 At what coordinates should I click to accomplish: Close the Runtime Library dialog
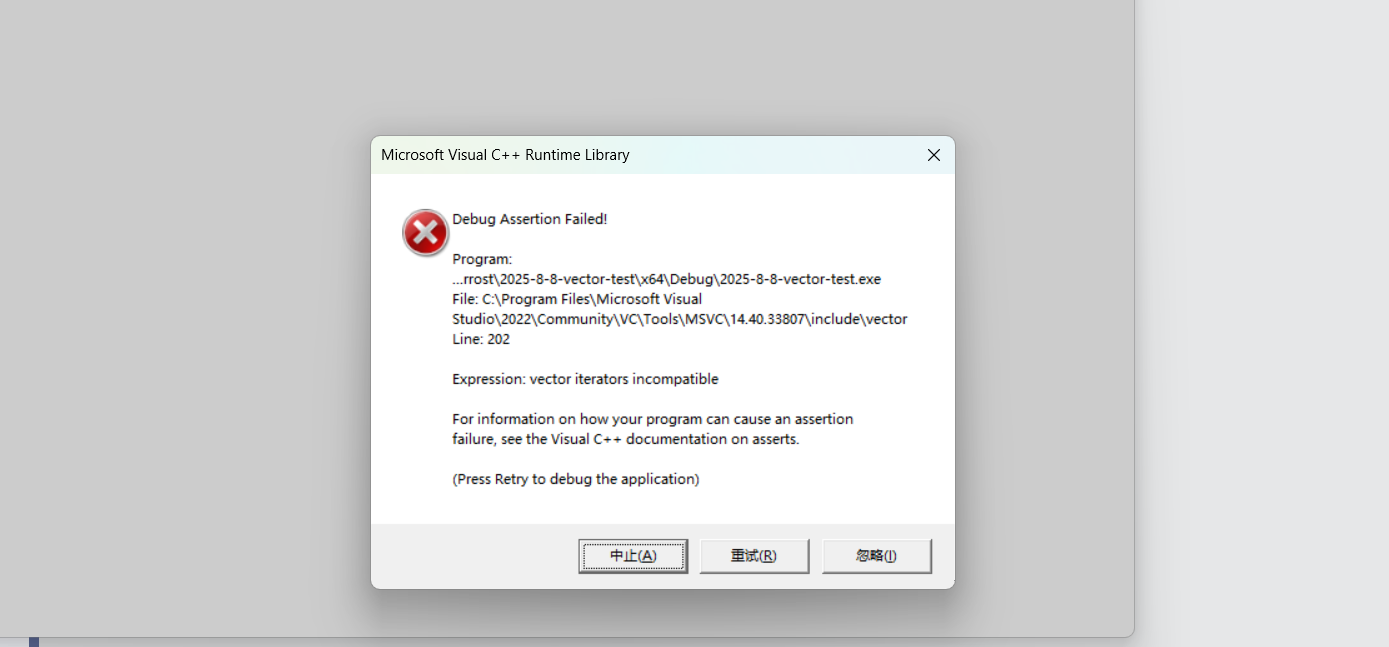tap(933, 155)
